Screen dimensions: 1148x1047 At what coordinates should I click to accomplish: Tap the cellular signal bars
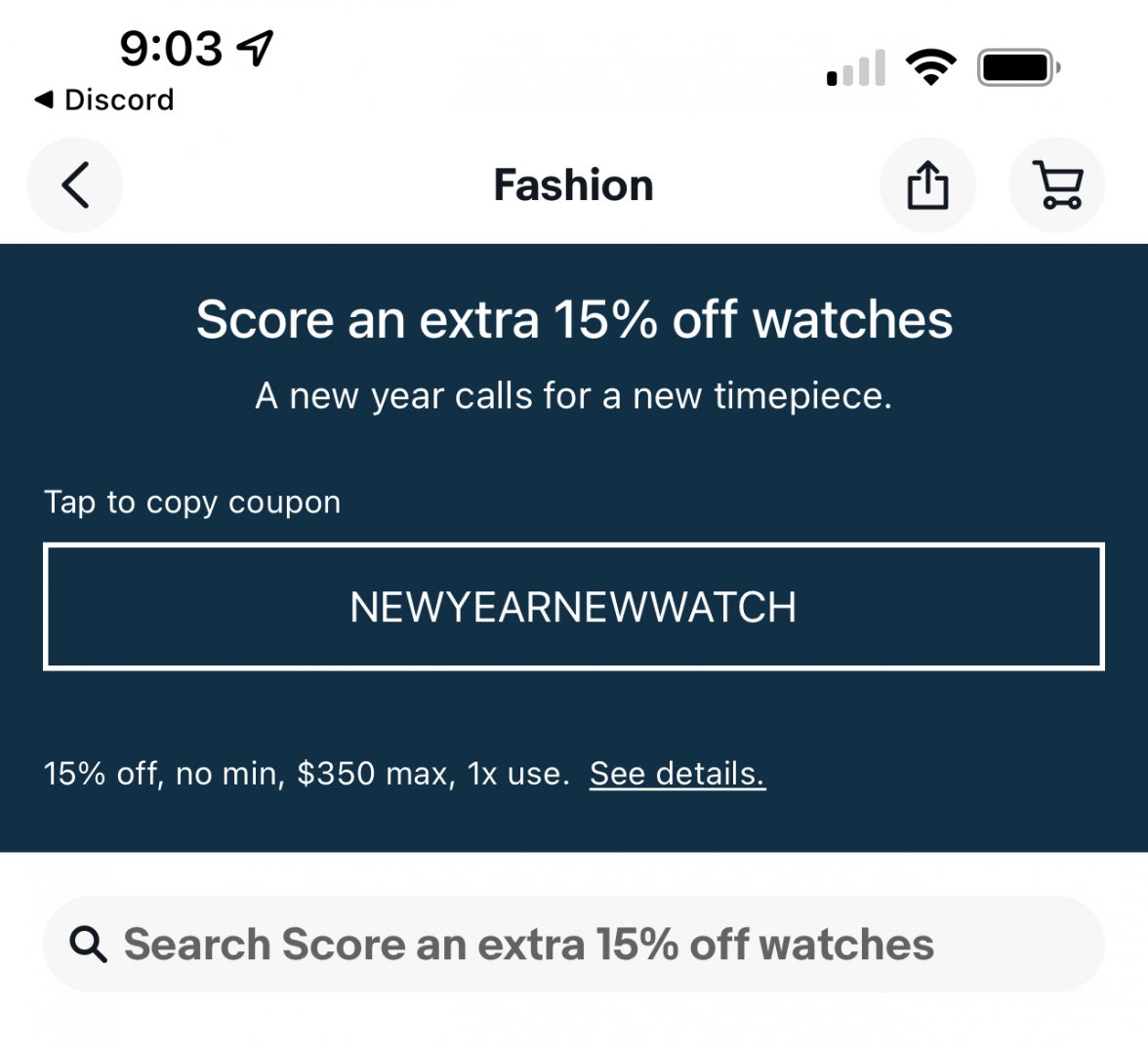point(856,68)
